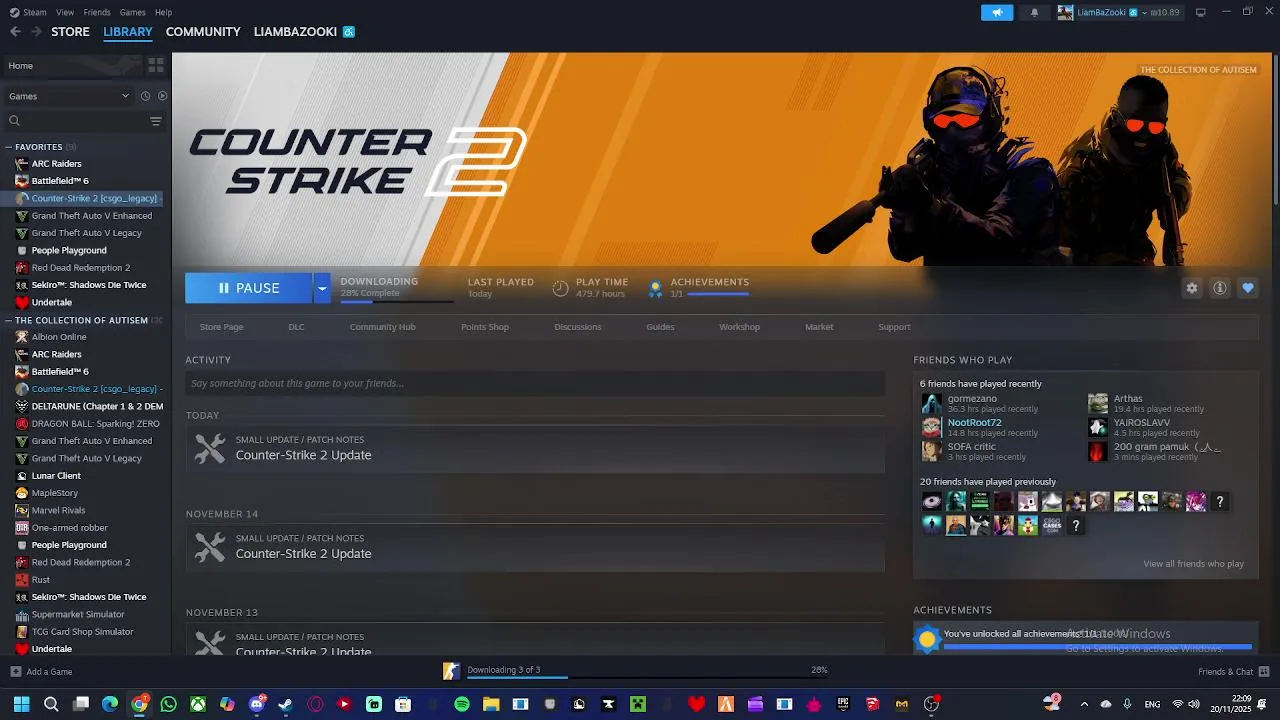
Task: Open the View menu
Action: [65, 12]
